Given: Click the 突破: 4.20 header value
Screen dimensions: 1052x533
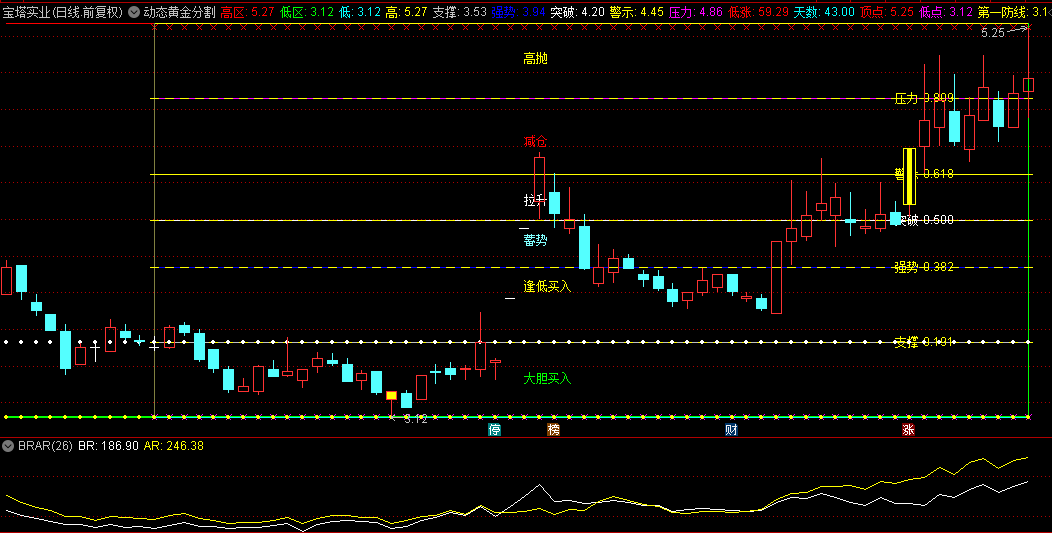Looking at the screenshot, I should pos(578,12).
